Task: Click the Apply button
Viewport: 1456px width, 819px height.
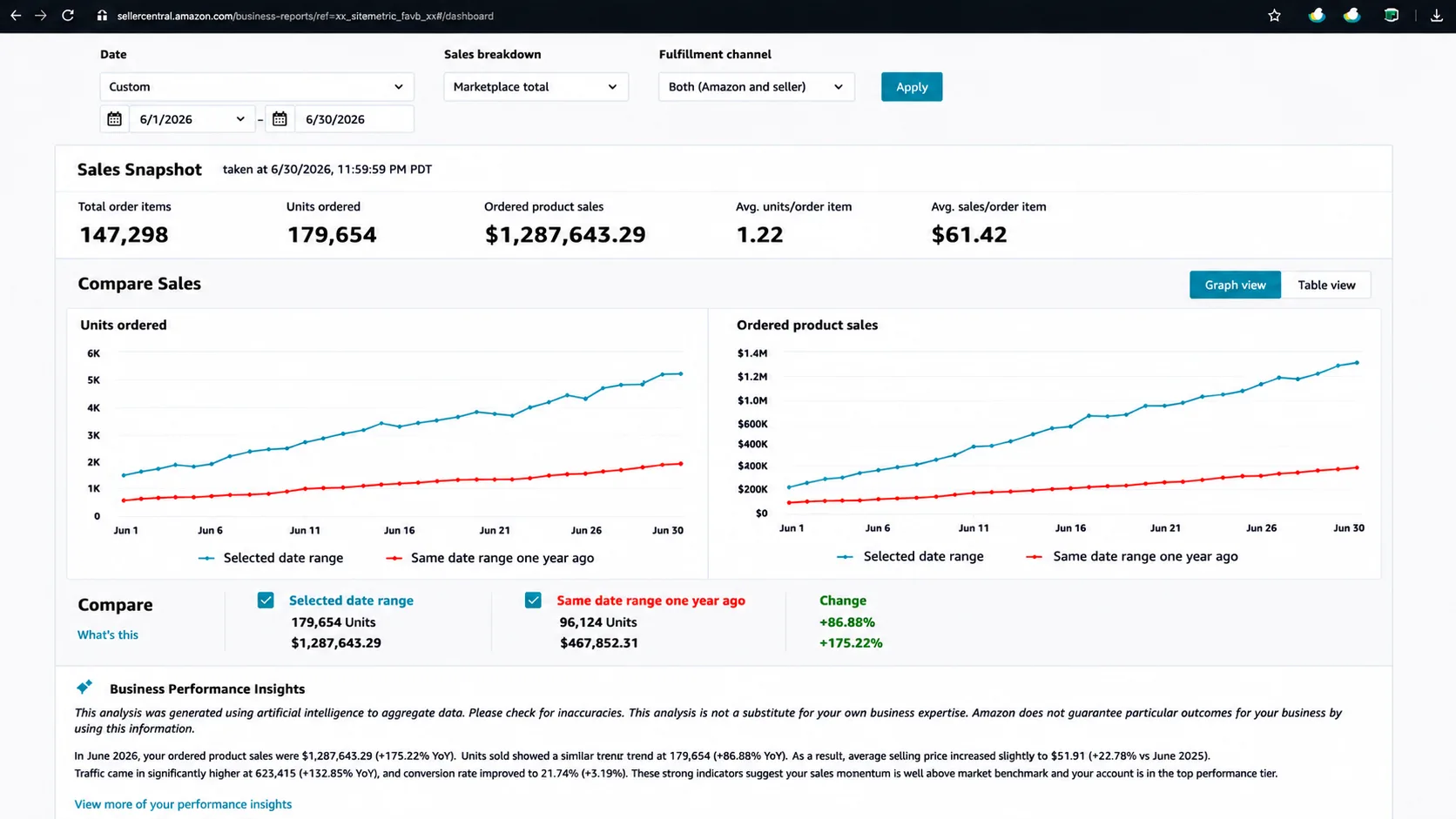Action: click(912, 87)
